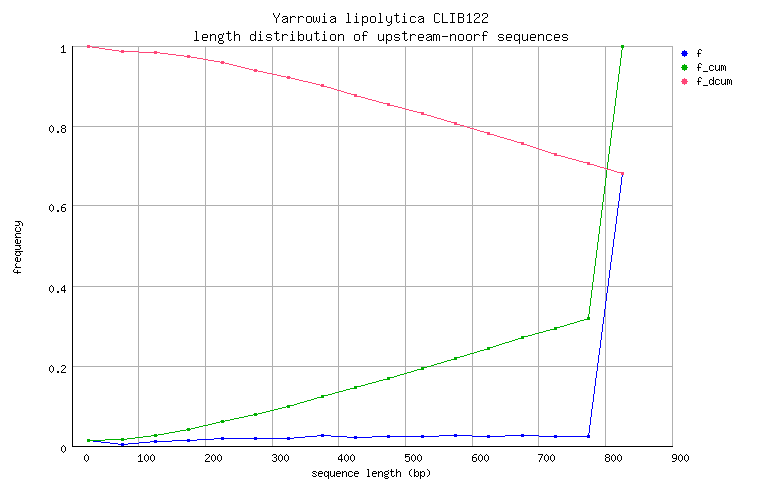Click the last blue f data point

622,174
